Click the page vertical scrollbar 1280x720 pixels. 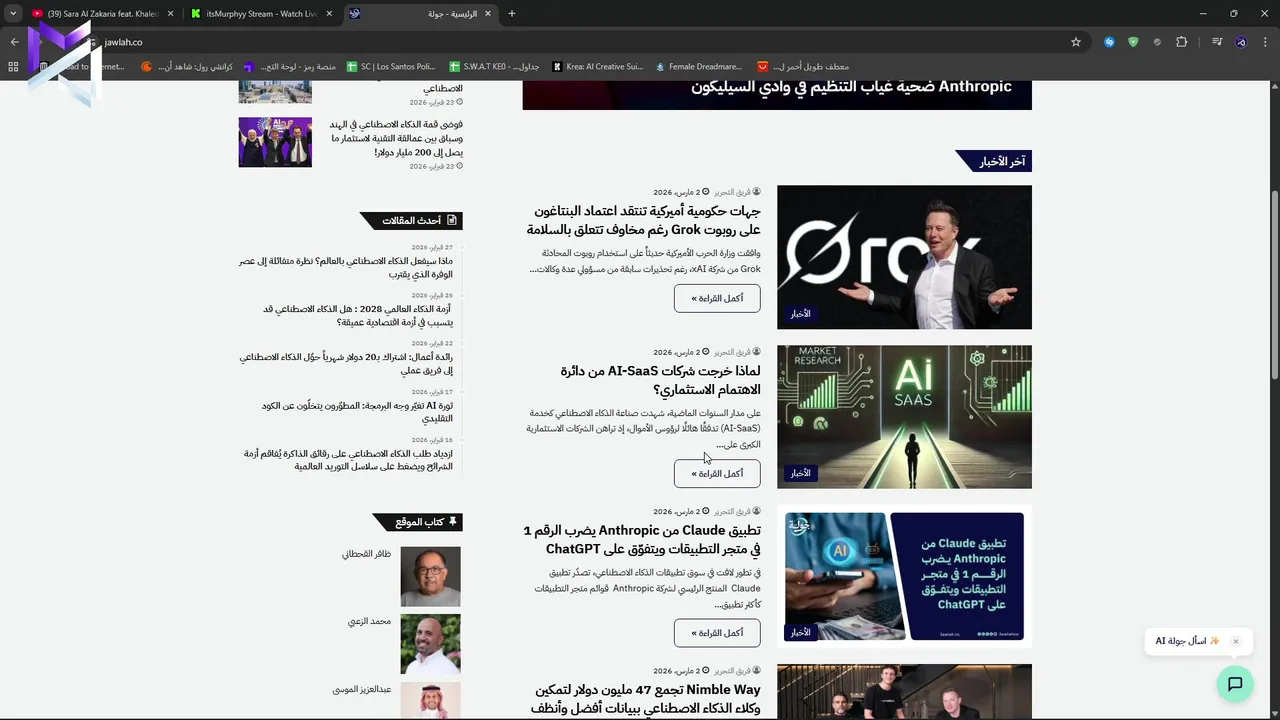click(x=1275, y=285)
